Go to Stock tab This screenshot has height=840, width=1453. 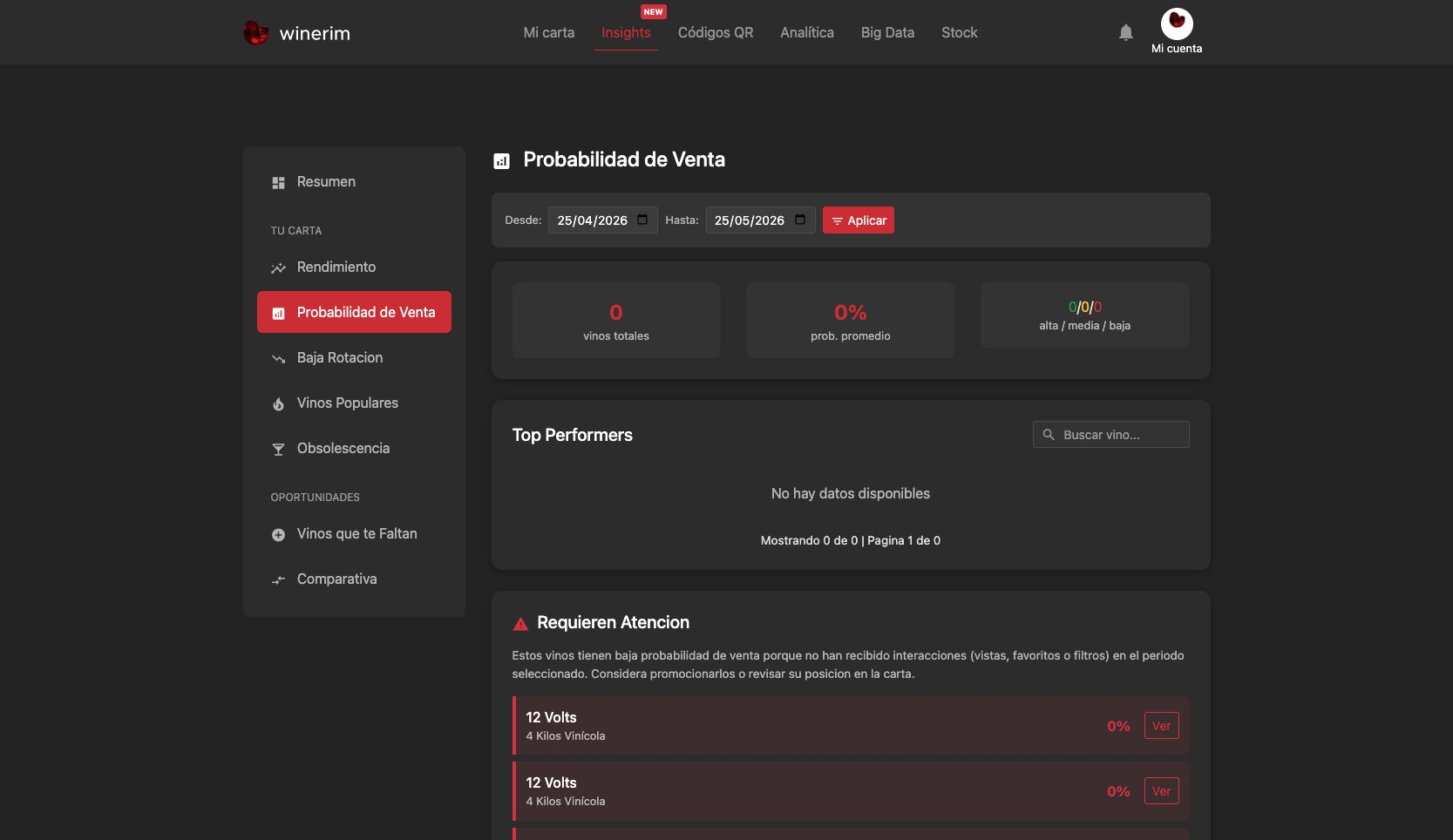tap(959, 32)
